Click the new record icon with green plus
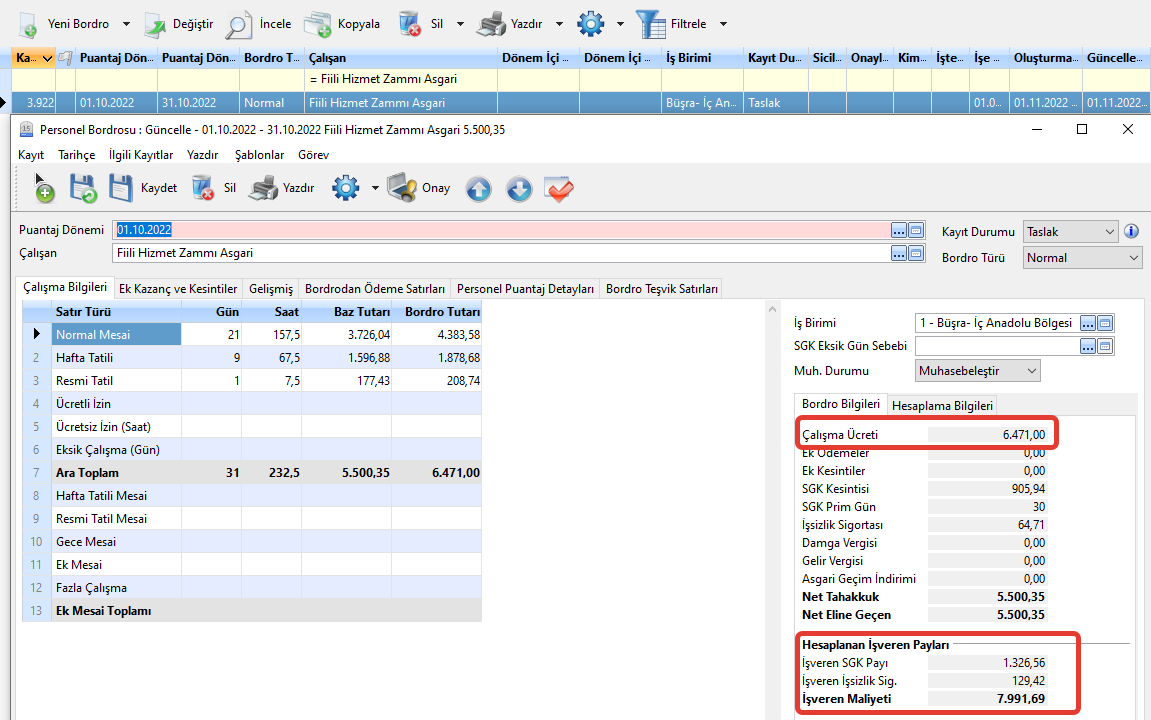The width and height of the screenshot is (1151, 720). pyautogui.click(x=44, y=188)
